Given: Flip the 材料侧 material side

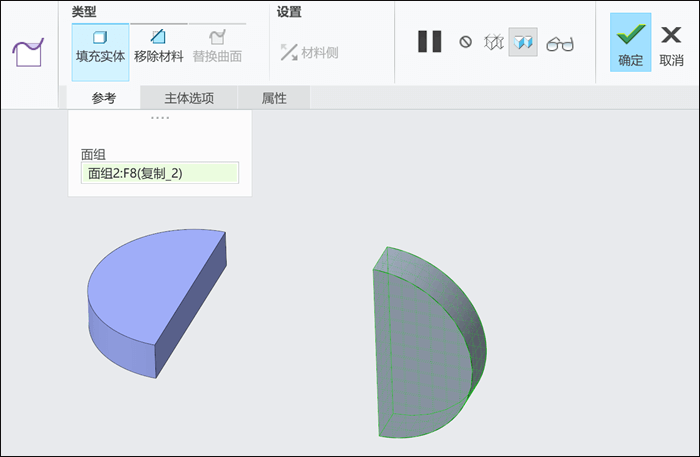Looking at the screenshot, I should [309, 53].
